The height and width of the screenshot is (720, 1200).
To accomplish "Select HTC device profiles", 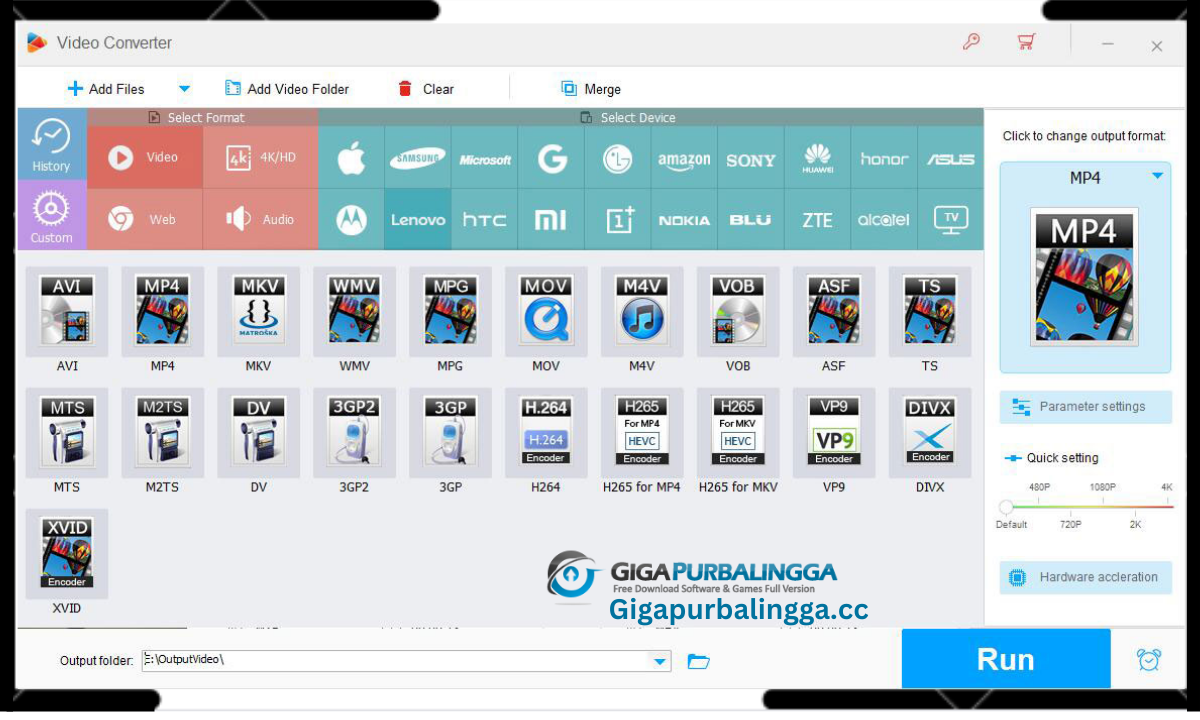I will pyautogui.click(x=485, y=219).
